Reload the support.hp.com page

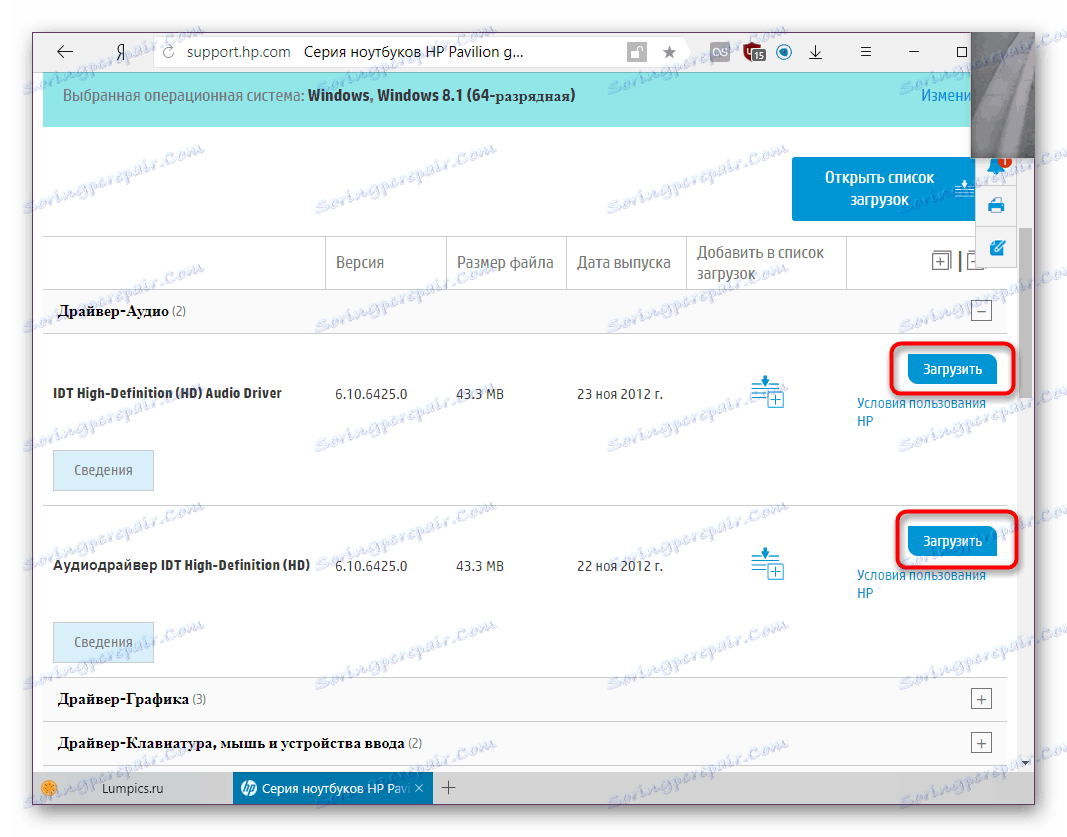tap(169, 52)
